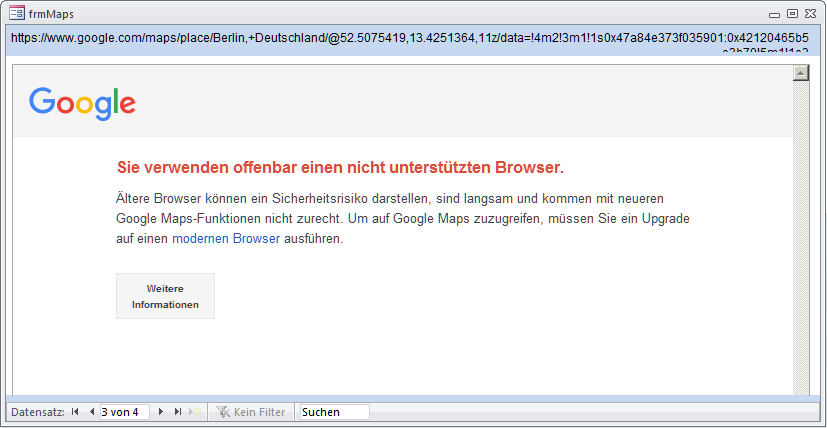
Task: Click the frmMaps window title
Action: pyautogui.click(x=51, y=14)
